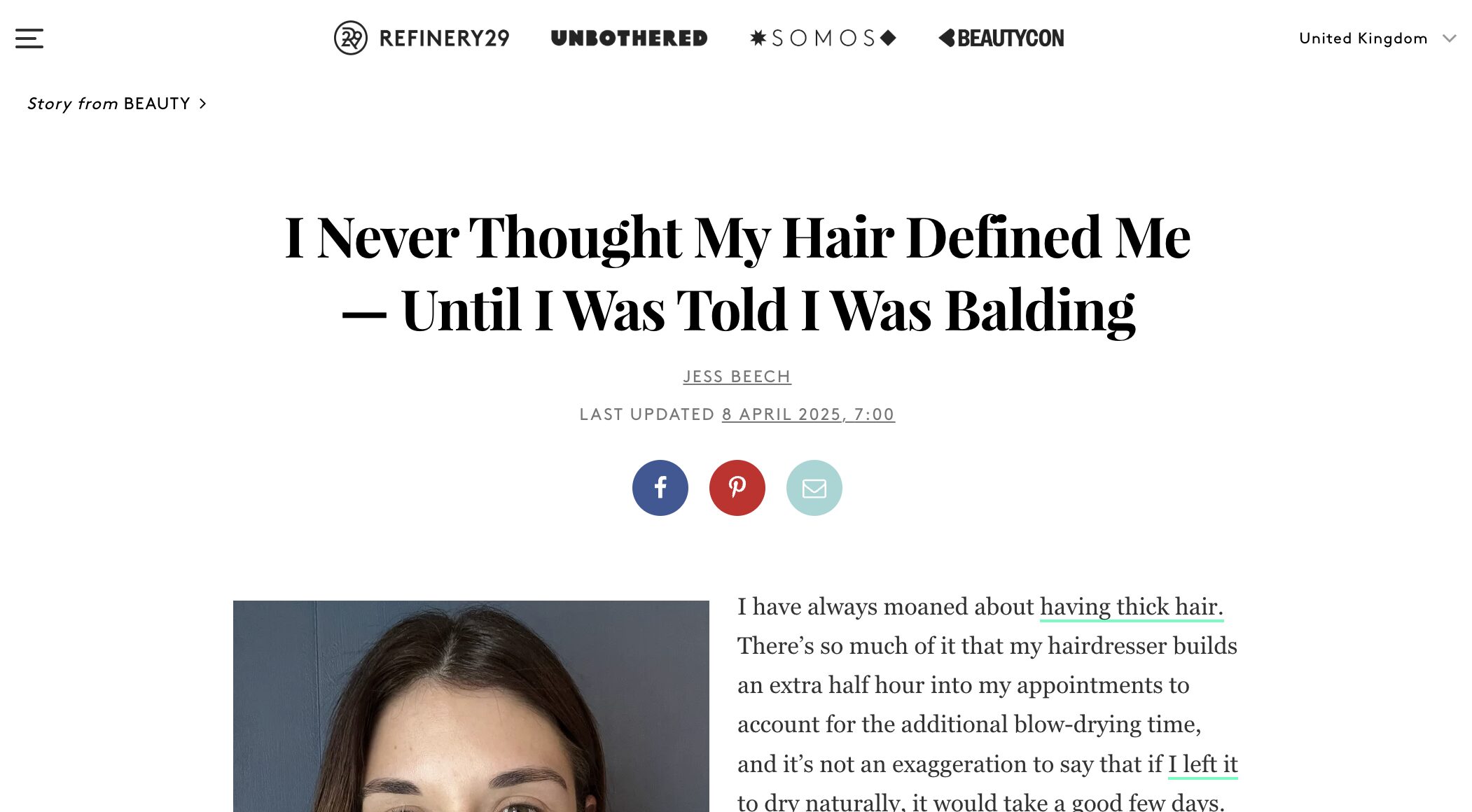Screen dimensions: 1472x812
Task: Open the BEAUTY section breadcrumb
Action: click(x=157, y=104)
